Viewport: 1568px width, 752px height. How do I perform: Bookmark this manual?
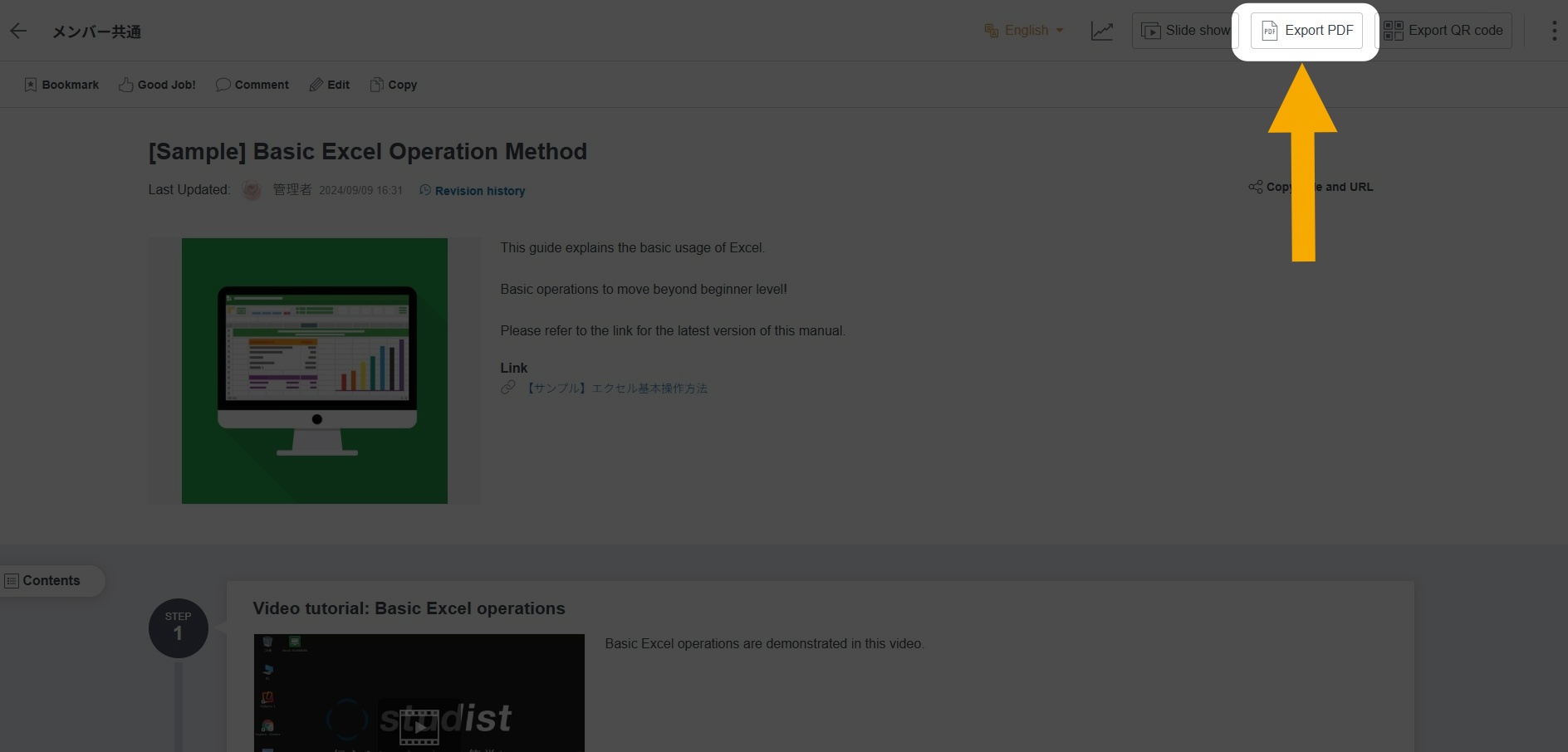coord(61,85)
